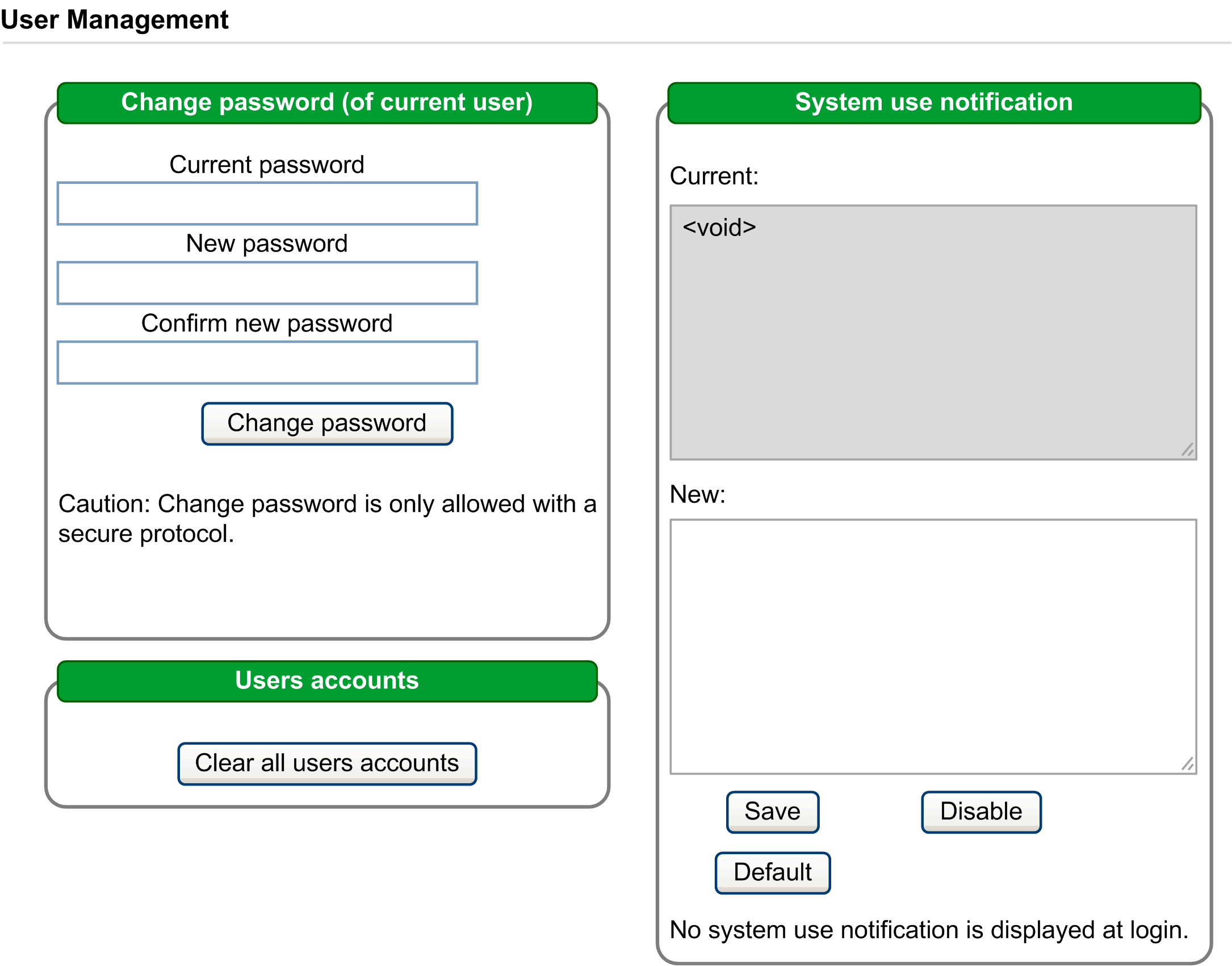
Task: Focus the New notification text area
Action: coord(933,646)
